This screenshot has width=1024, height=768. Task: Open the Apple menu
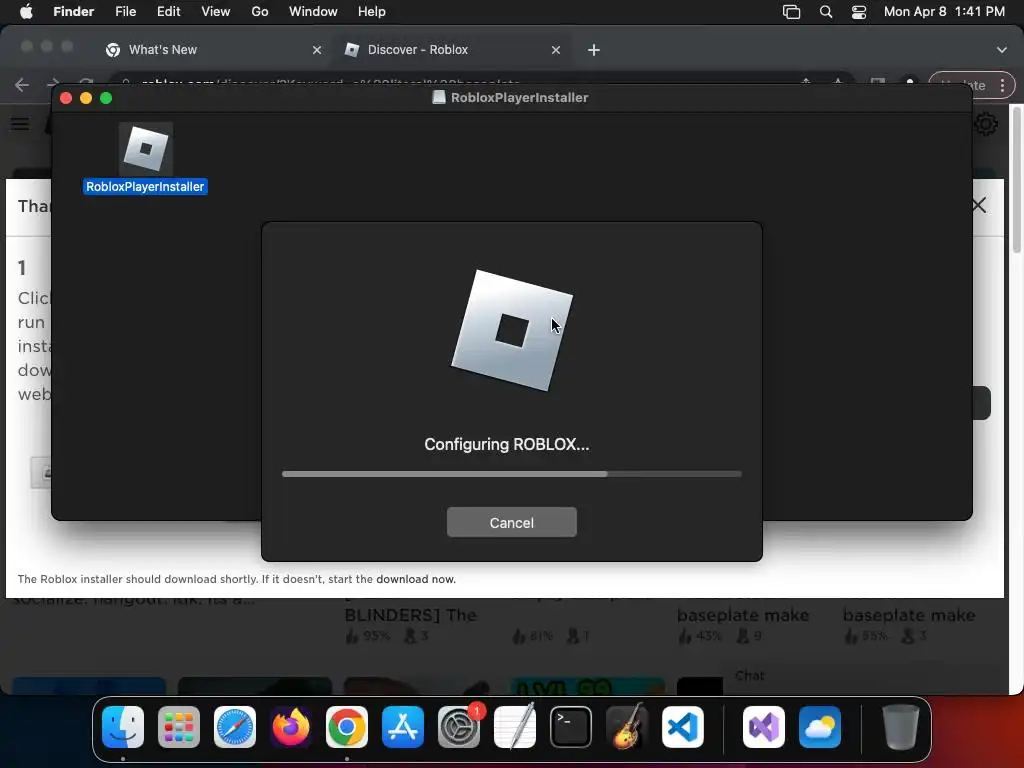26,12
